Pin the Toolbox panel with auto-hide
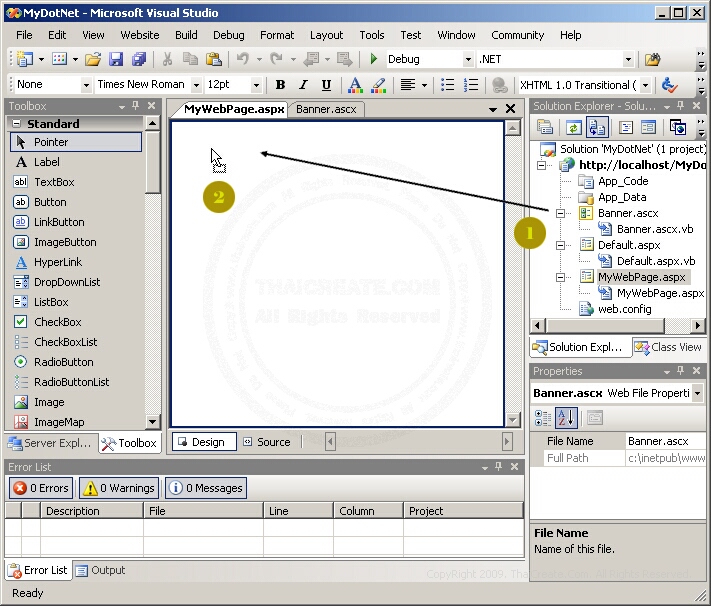The height and width of the screenshot is (606, 711). (136, 106)
